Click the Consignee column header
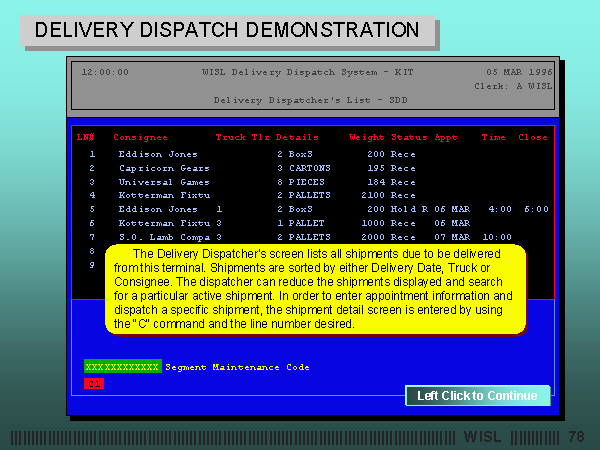The image size is (600, 450). [x=140, y=137]
